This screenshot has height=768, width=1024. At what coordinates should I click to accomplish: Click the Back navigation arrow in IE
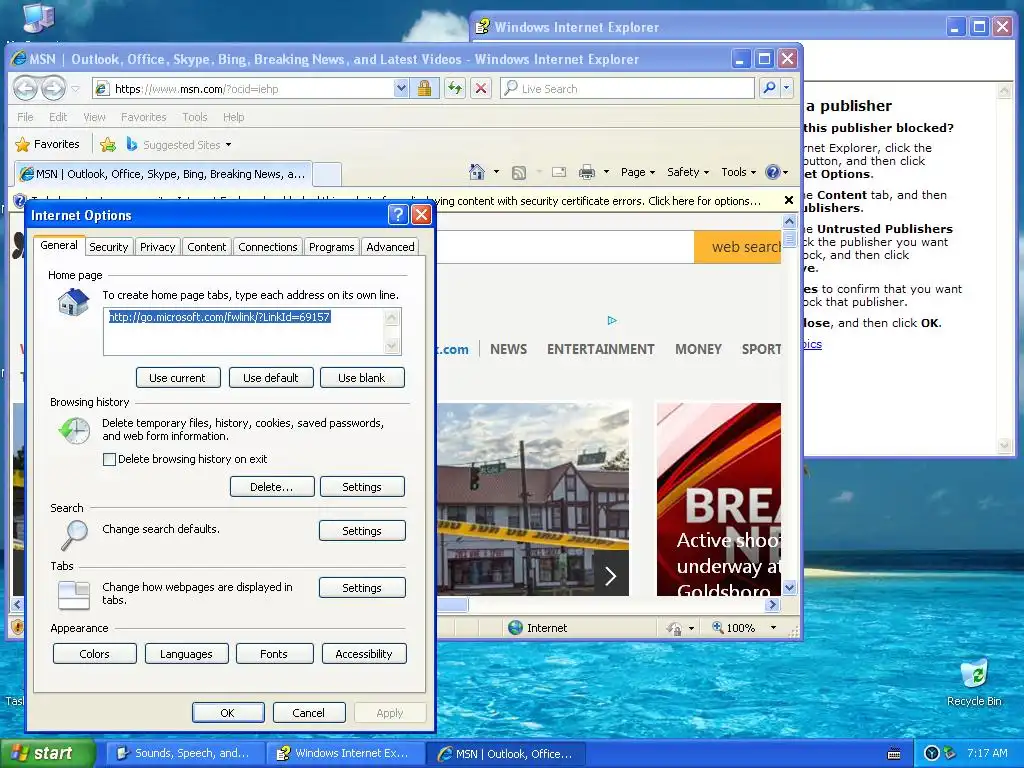pyautogui.click(x=26, y=88)
